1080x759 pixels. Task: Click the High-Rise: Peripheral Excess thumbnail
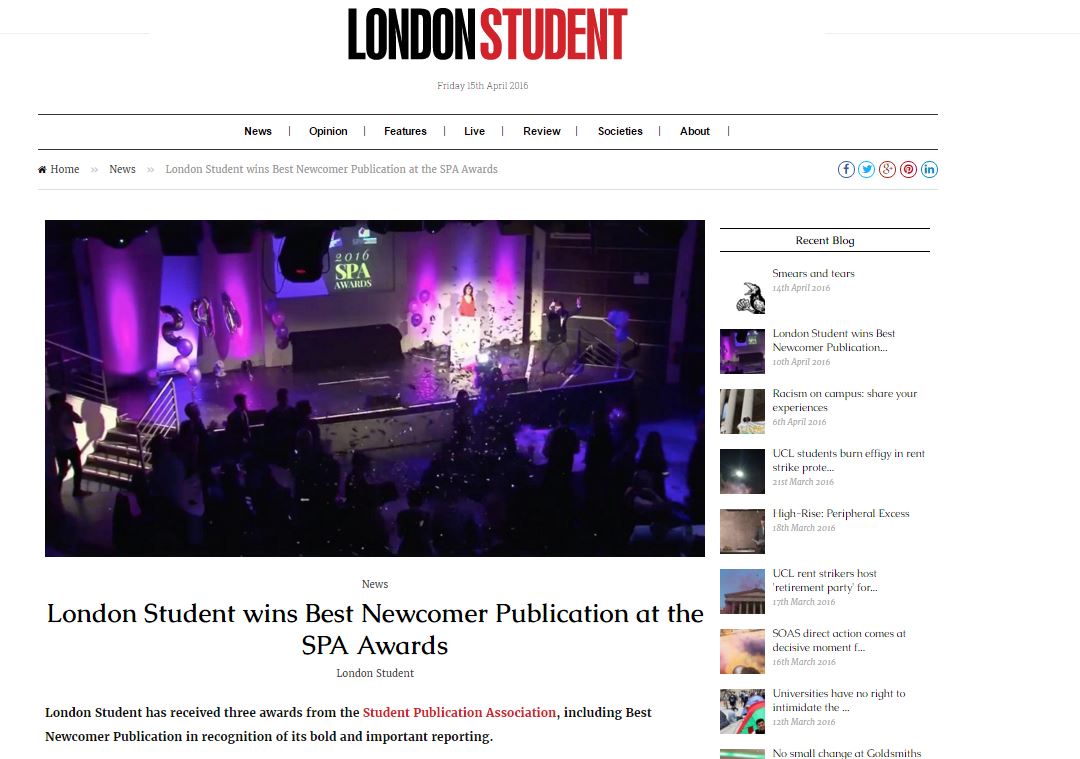click(x=742, y=531)
